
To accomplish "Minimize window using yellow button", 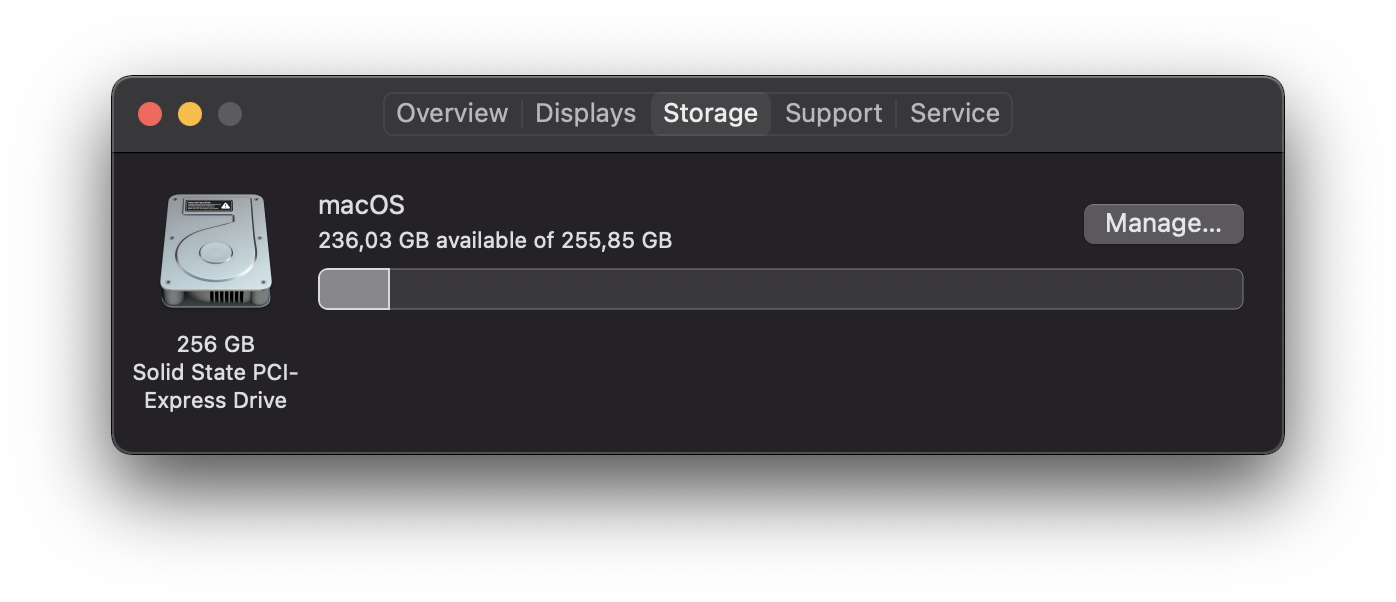I will point(190,114).
